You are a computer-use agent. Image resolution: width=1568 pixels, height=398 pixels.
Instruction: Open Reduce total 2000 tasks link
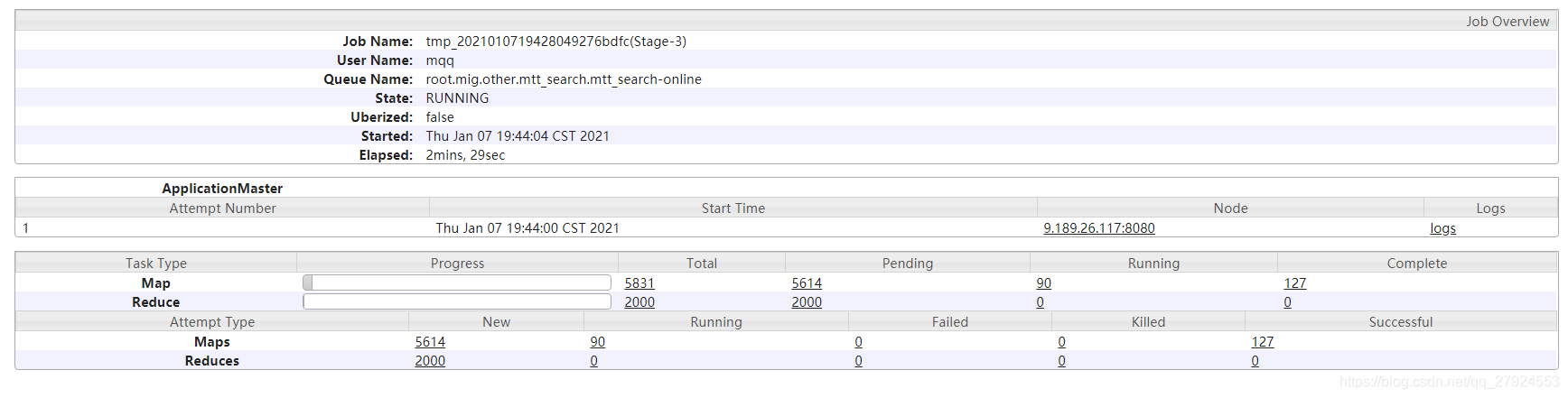[x=639, y=302]
